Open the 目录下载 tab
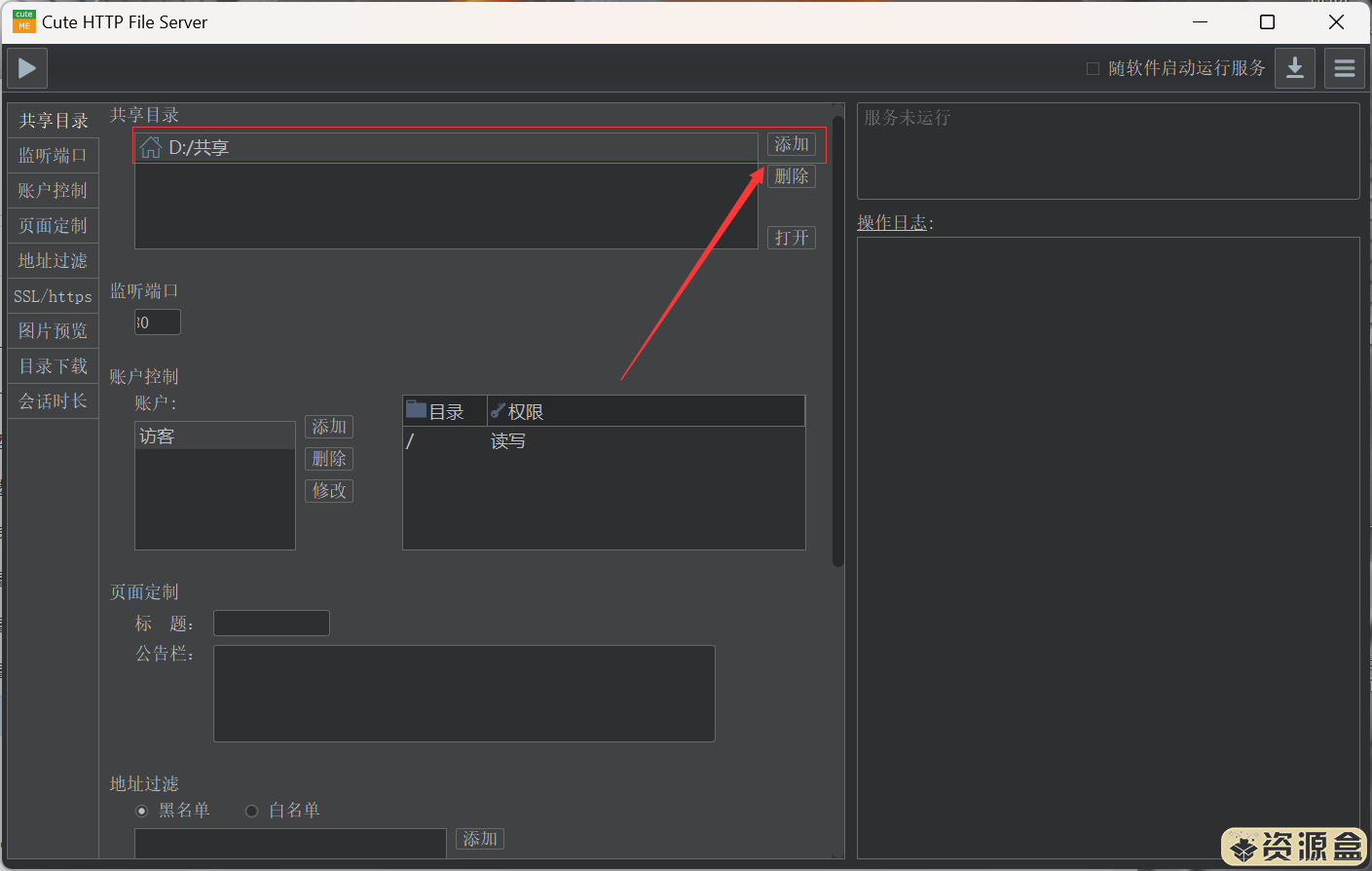Image resolution: width=1372 pixels, height=871 pixels. [x=53, y=366]
